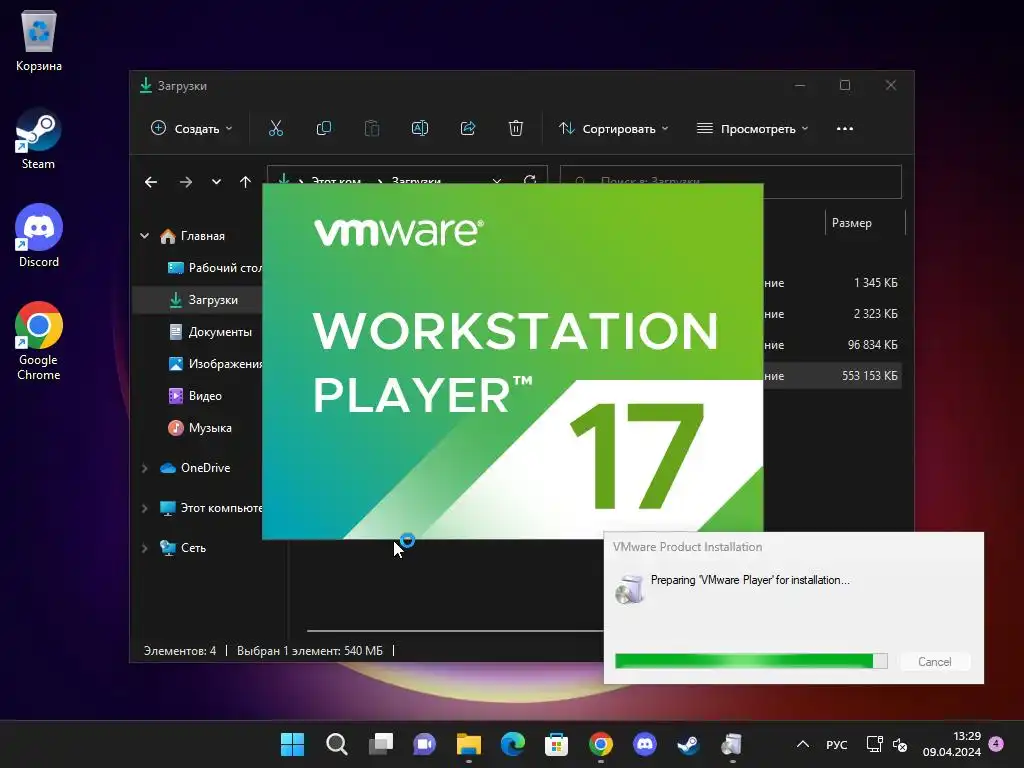The image size is (1024, 768).
Task: Show hidden tray icons chevron
Action: pyautogui.click(x=803, y=744)
